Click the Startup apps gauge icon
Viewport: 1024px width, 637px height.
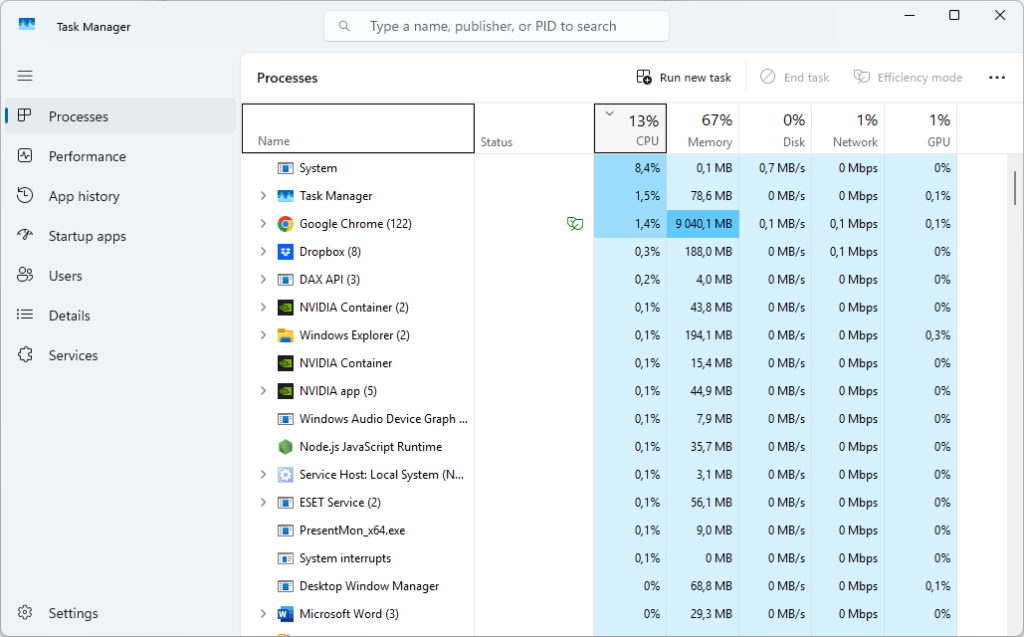click(25, 235)
